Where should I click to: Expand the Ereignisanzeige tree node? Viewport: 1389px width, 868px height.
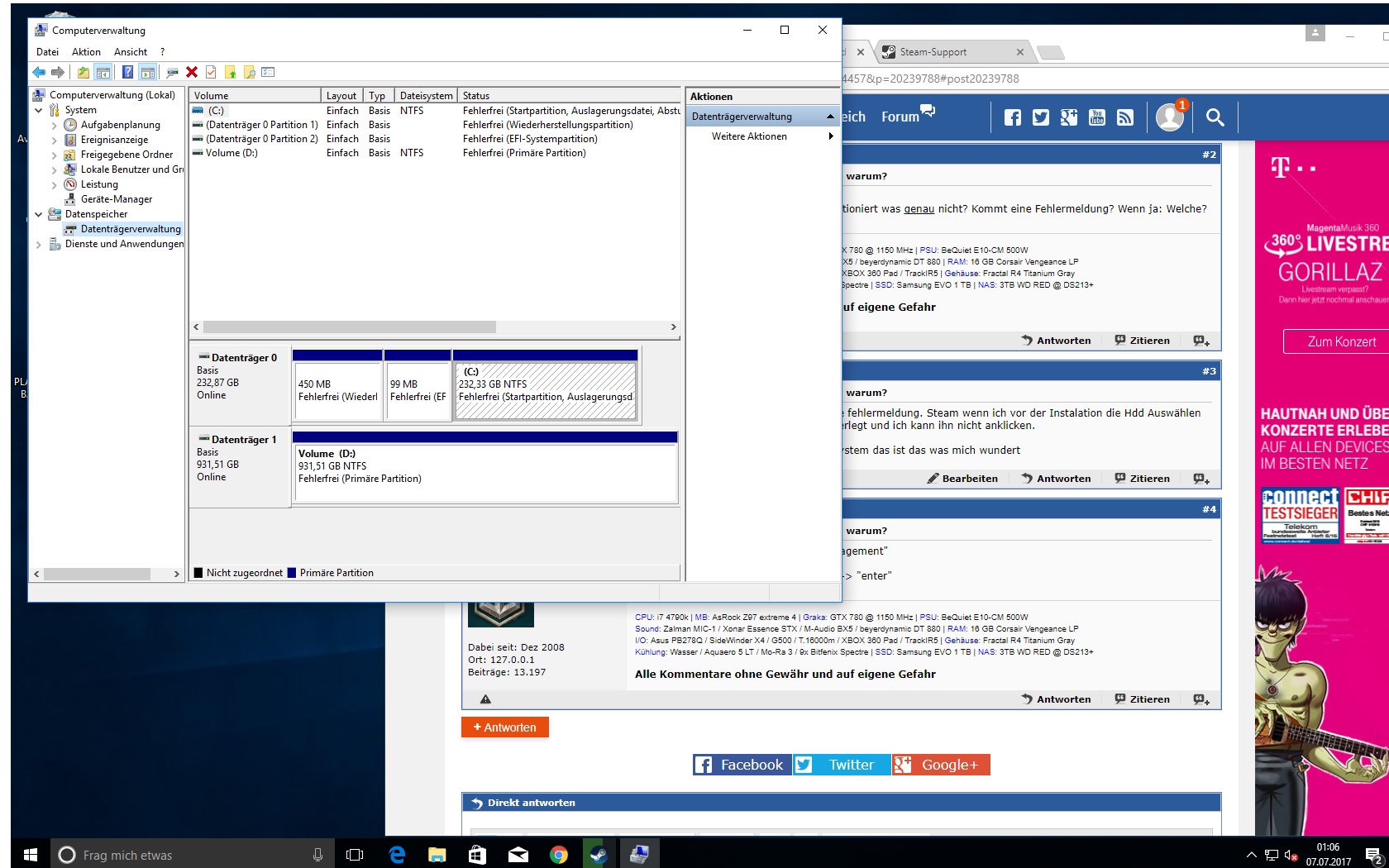coord(54,140)
